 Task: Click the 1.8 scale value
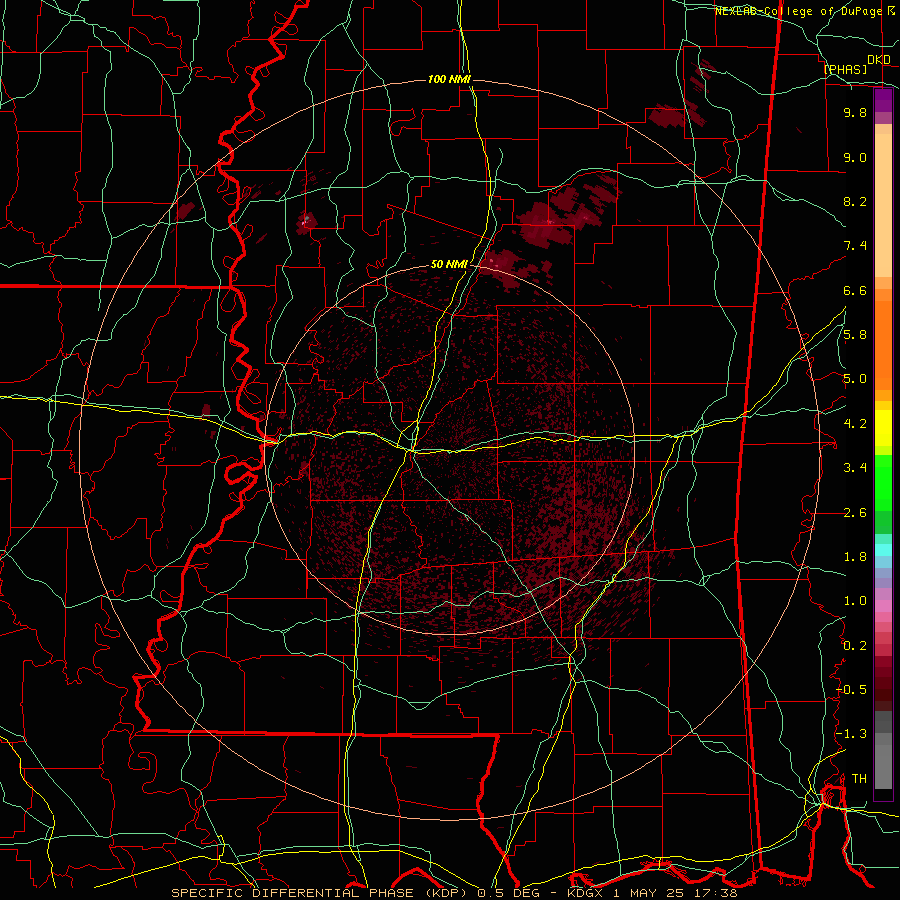click(x=855, y=557)
